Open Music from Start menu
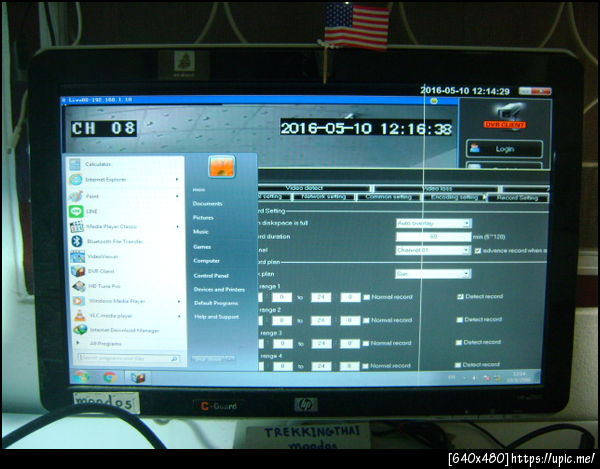Screen dimensions: 600x469 201,232
